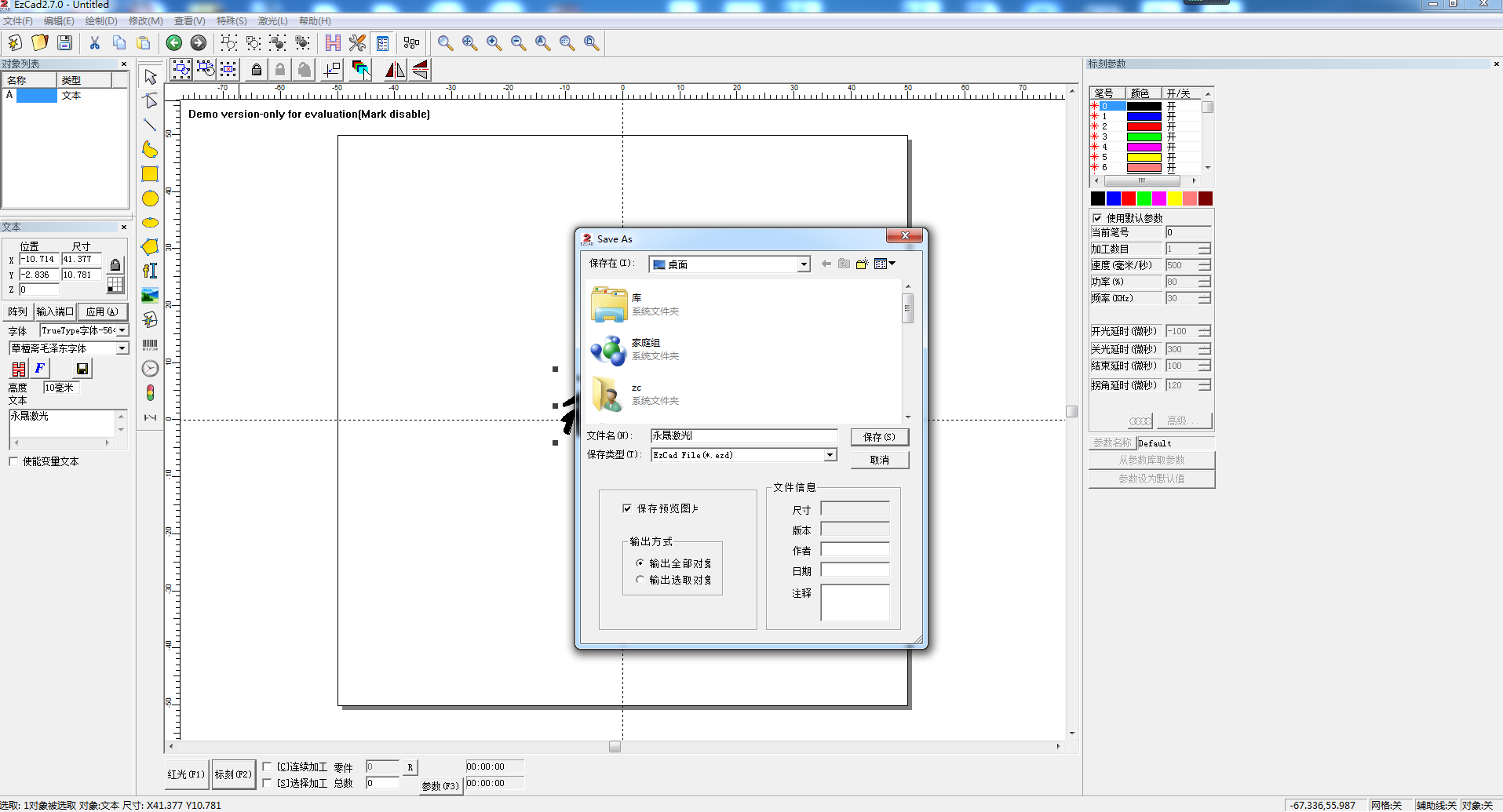
Task: Click the text tool in left toolbar
Action: (150, 271)
